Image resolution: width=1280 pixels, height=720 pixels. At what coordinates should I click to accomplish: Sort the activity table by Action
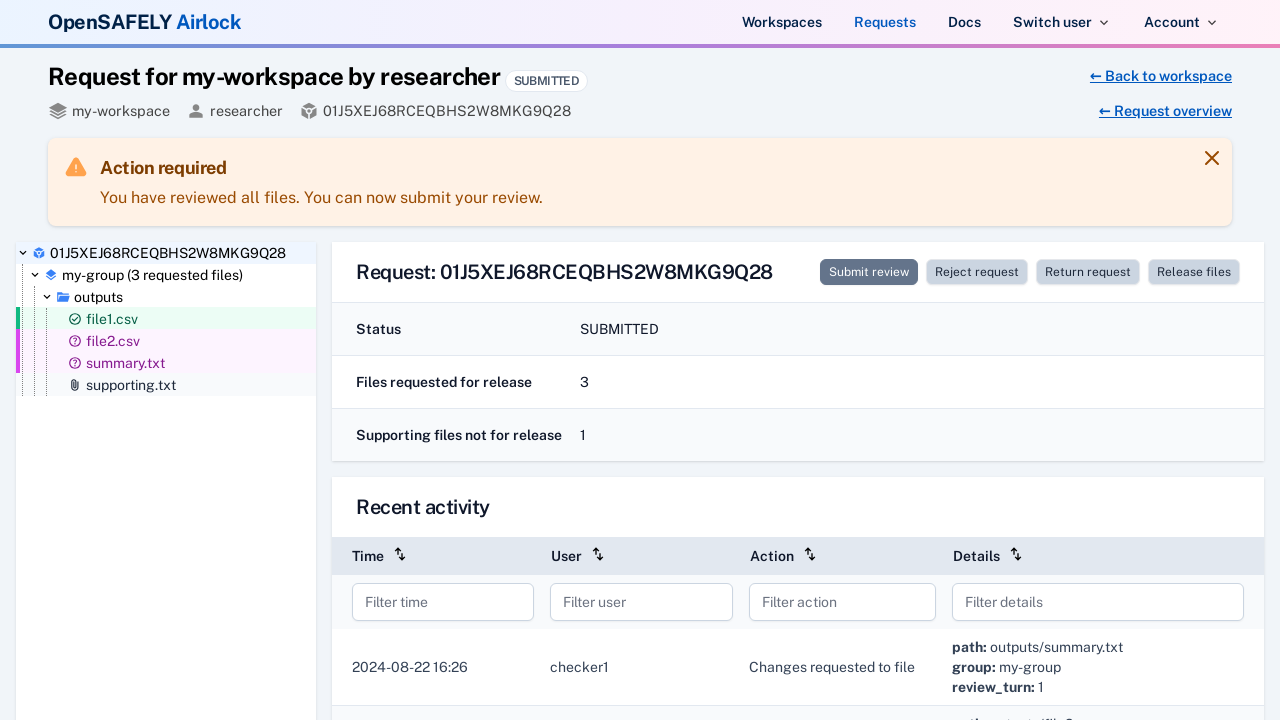click(810, 554)
